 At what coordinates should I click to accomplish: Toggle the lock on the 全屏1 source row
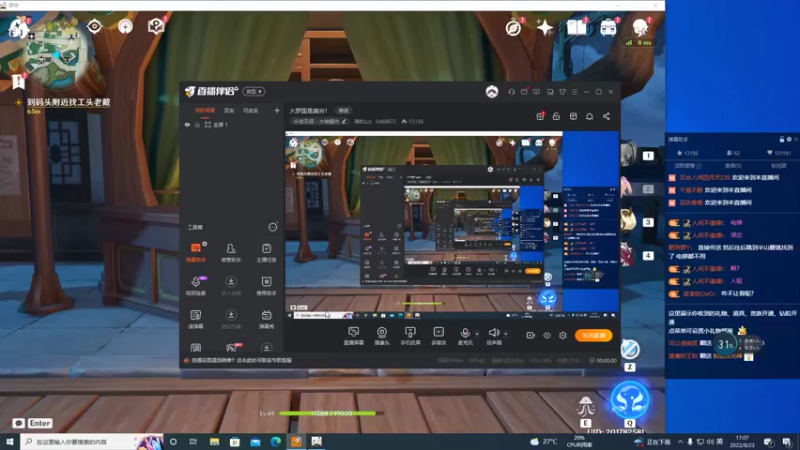tap(197, 124)
